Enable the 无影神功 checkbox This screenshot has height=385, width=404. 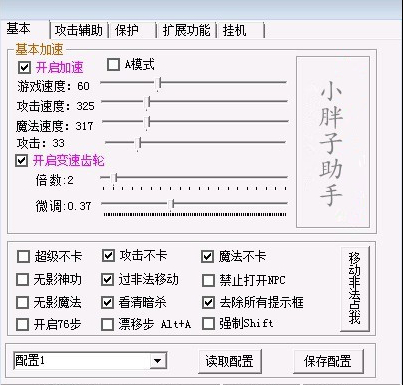(x=22, y=279)
